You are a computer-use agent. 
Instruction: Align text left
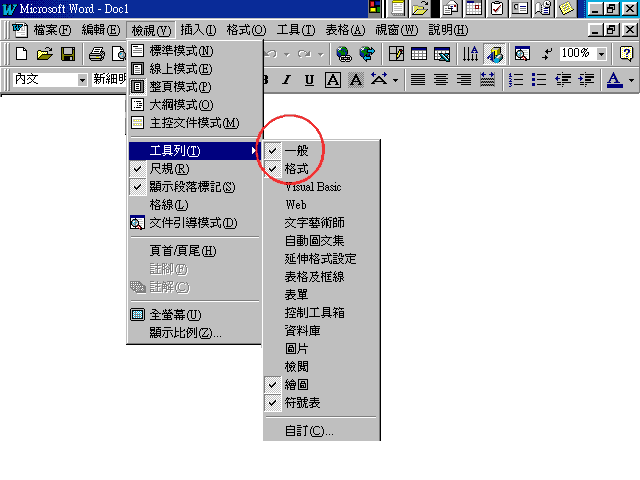[x=418, y=80]
